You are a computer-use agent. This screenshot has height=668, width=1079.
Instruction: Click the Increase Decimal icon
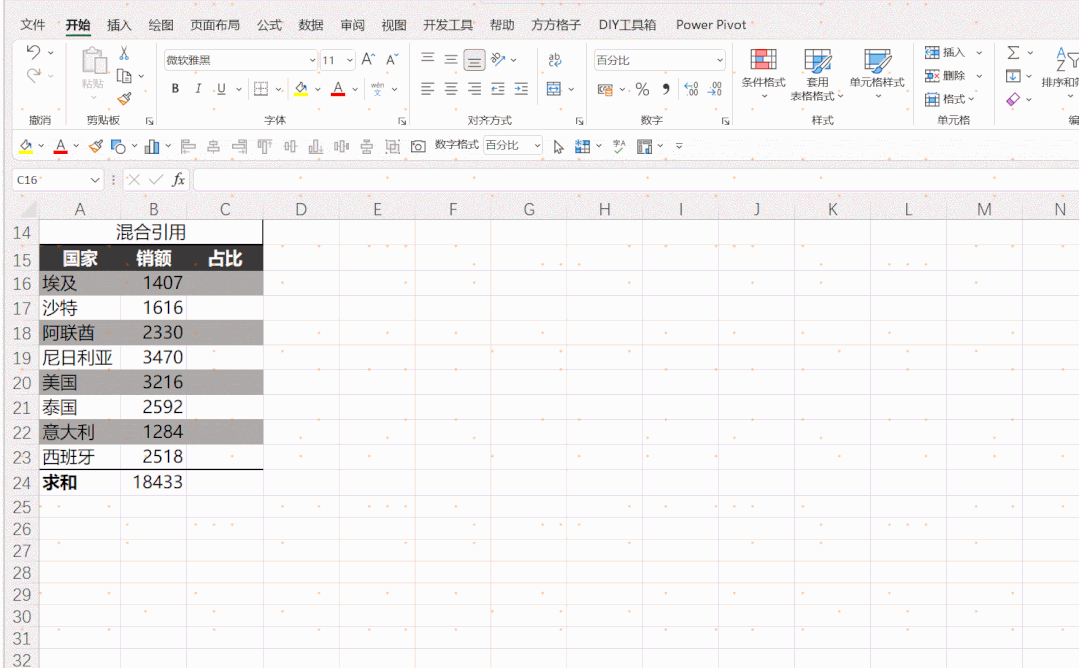coord(692,89)
